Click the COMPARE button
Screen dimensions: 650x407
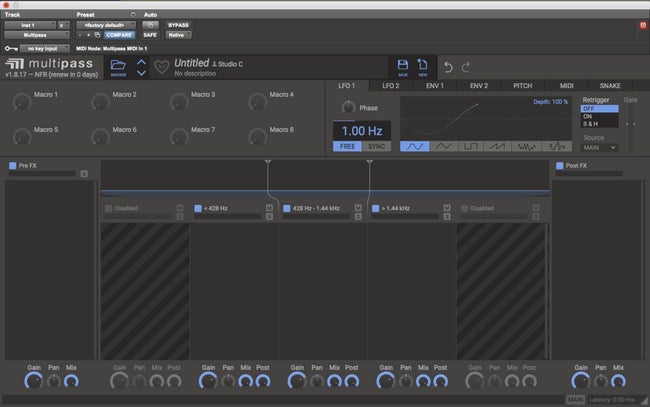119,35
